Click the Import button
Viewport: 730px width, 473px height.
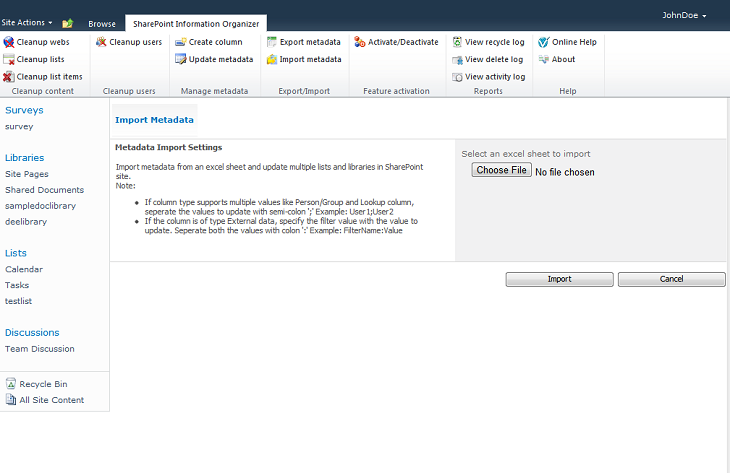pyautogui.click(x=559, y=279)
